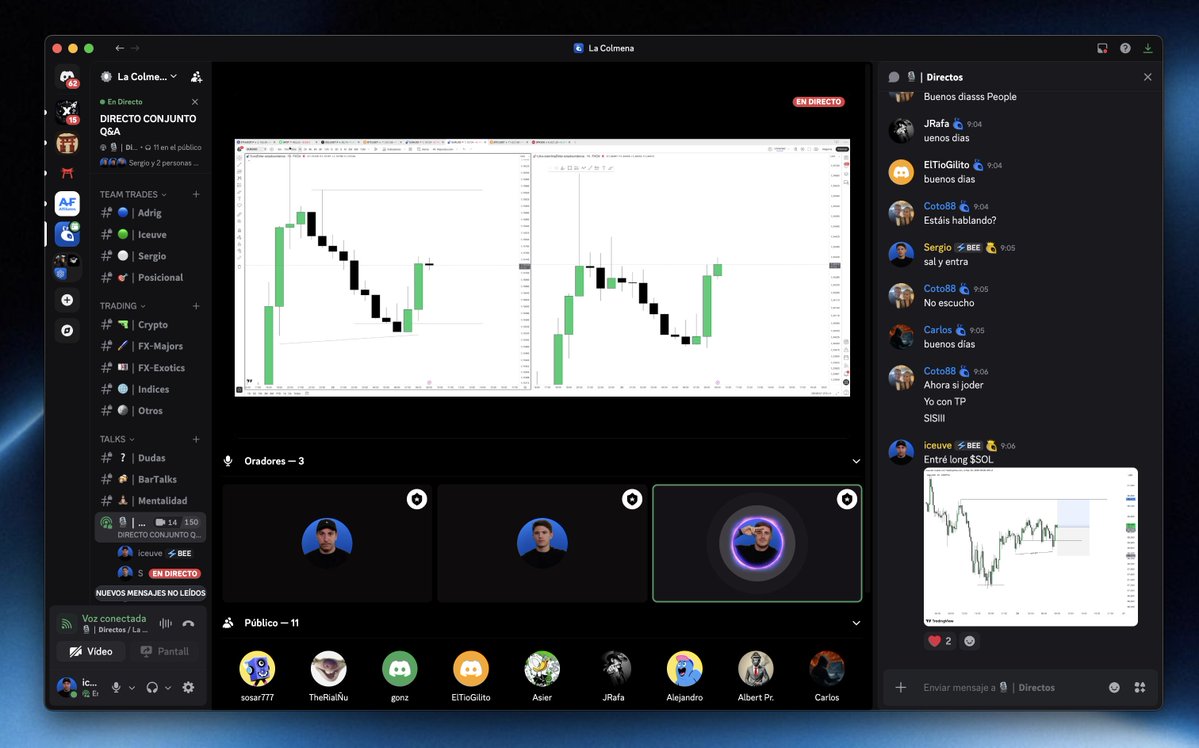
Task: Open the brown torii gate server
Action: point(67,143)
